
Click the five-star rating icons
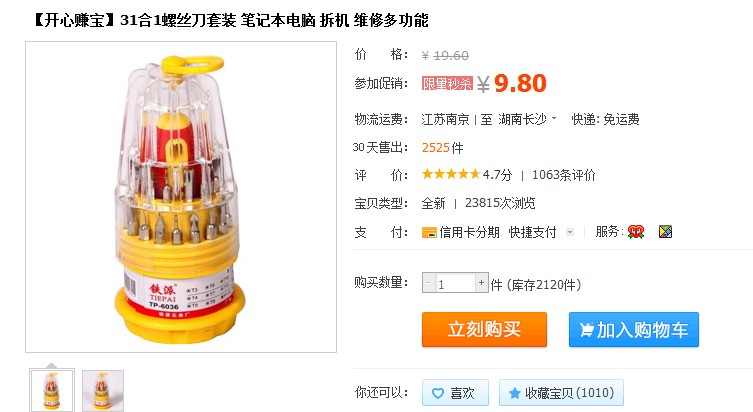tap(451, 174)
